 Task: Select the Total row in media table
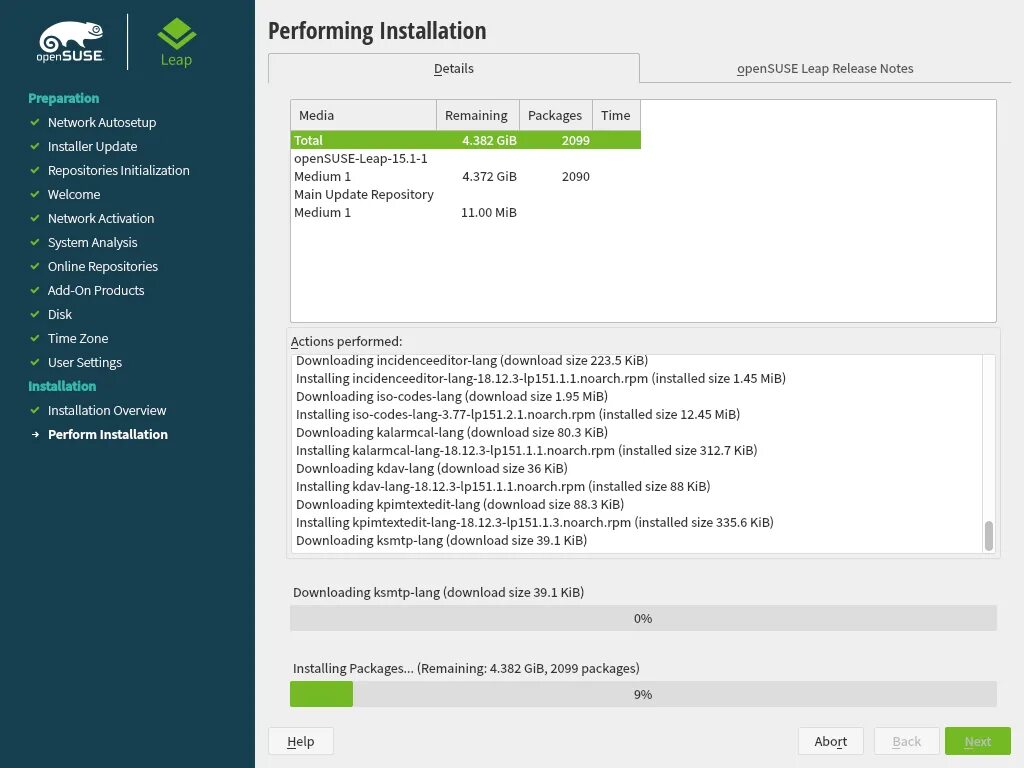click(x=466, y=140)
